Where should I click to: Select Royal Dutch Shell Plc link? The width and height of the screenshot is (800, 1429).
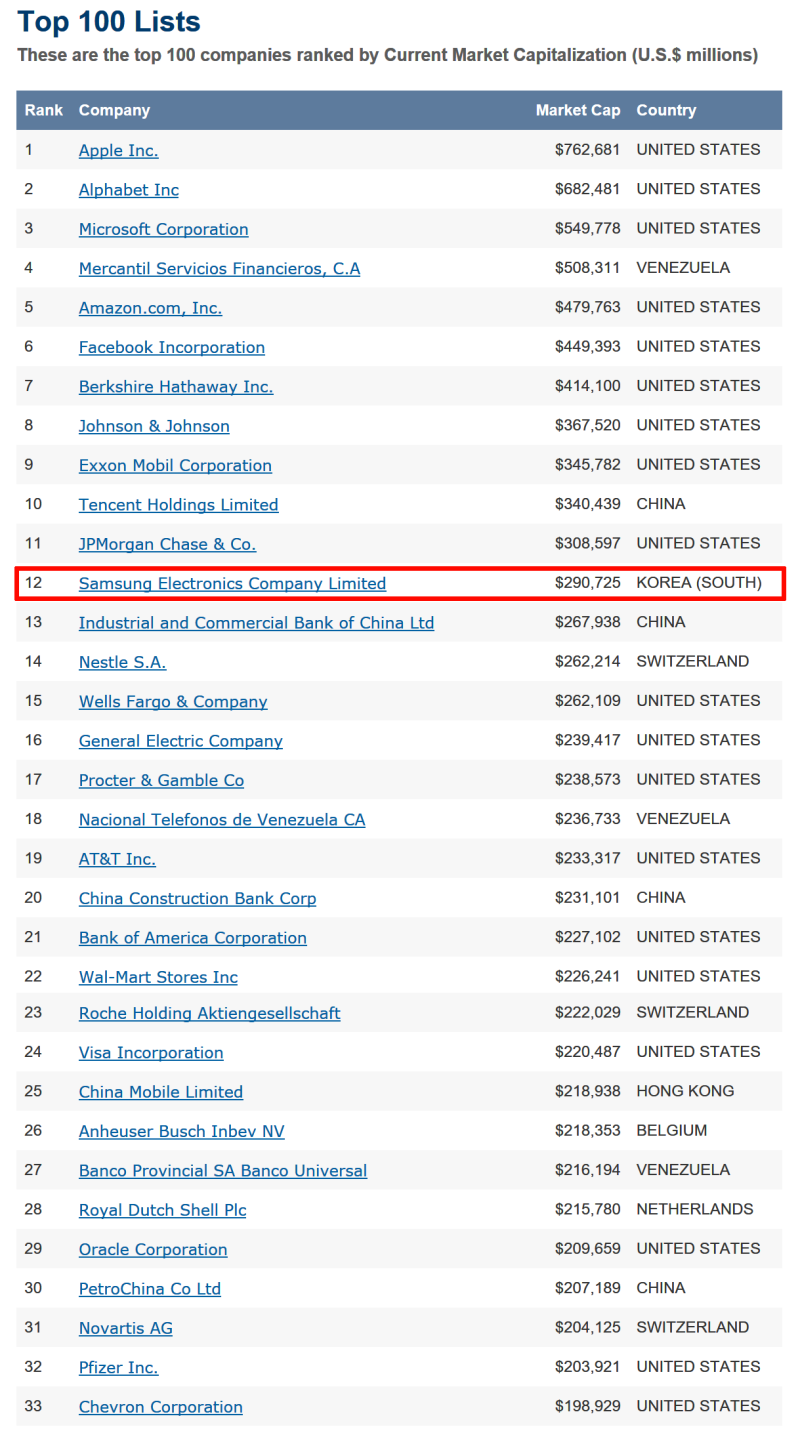pos(162,1211)
